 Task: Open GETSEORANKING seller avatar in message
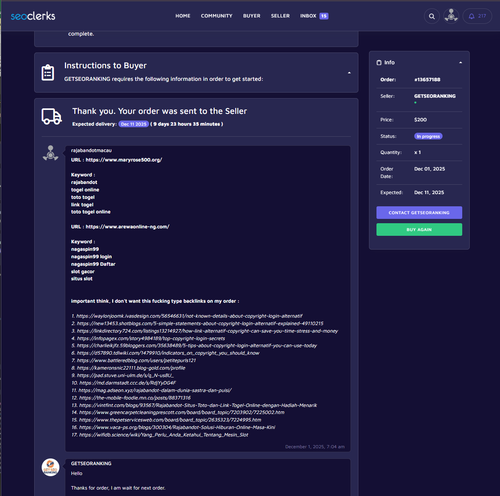[x=50, y=467]
